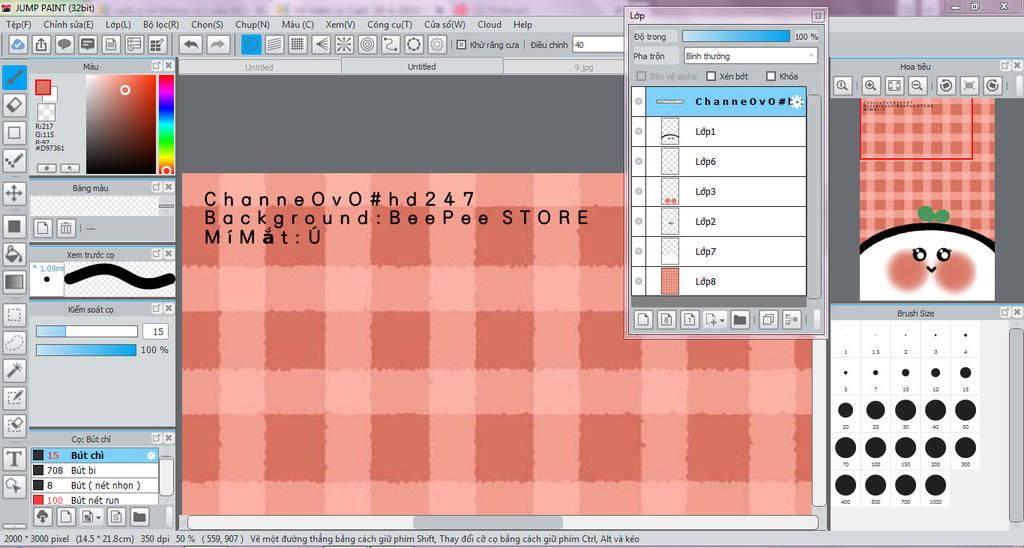Turn off snap with the blue icon
Viewport: 1024px width, 548px height.
click(x=251, y=44)
